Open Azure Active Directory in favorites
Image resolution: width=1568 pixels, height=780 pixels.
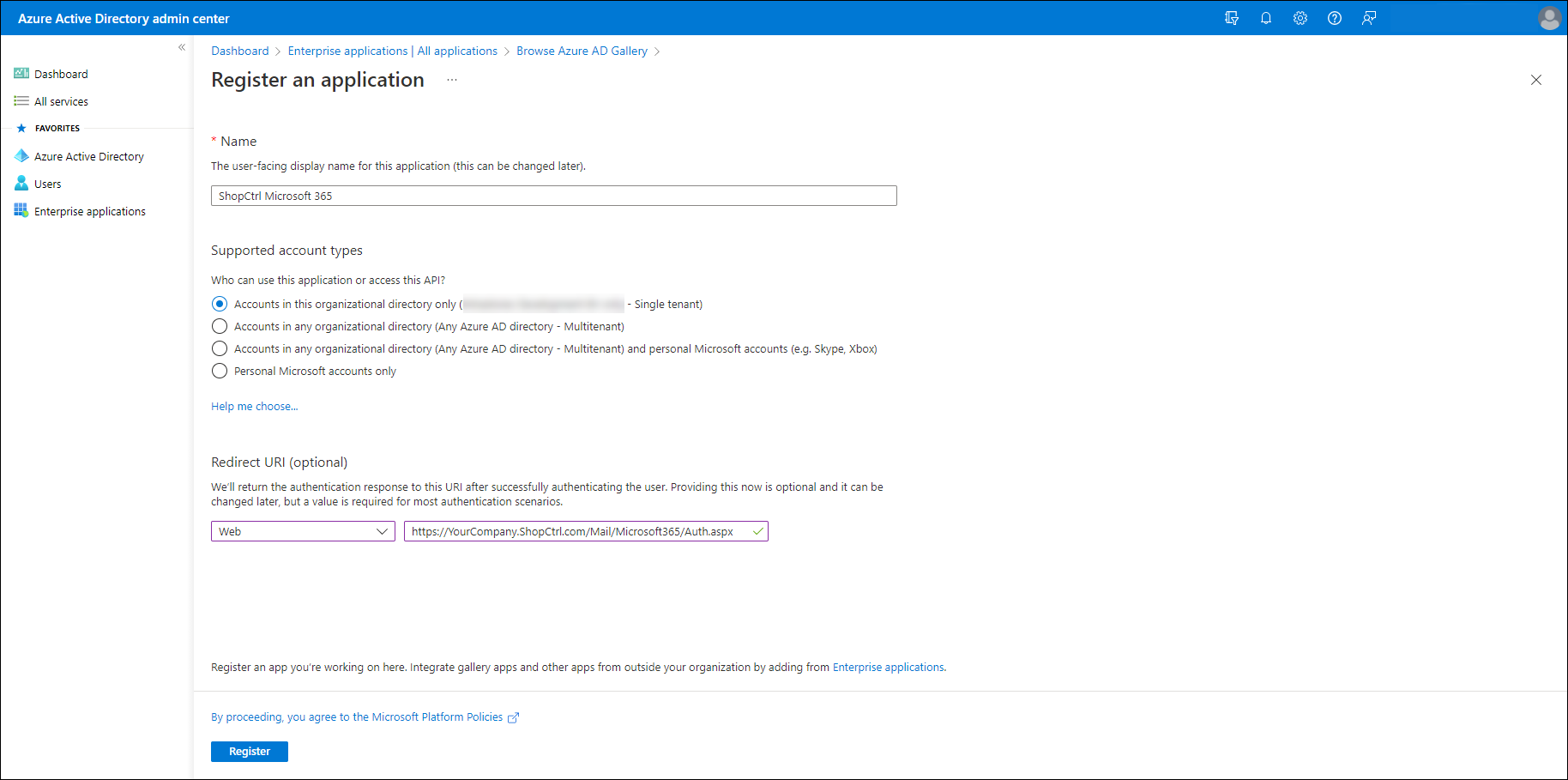(89, 156)
